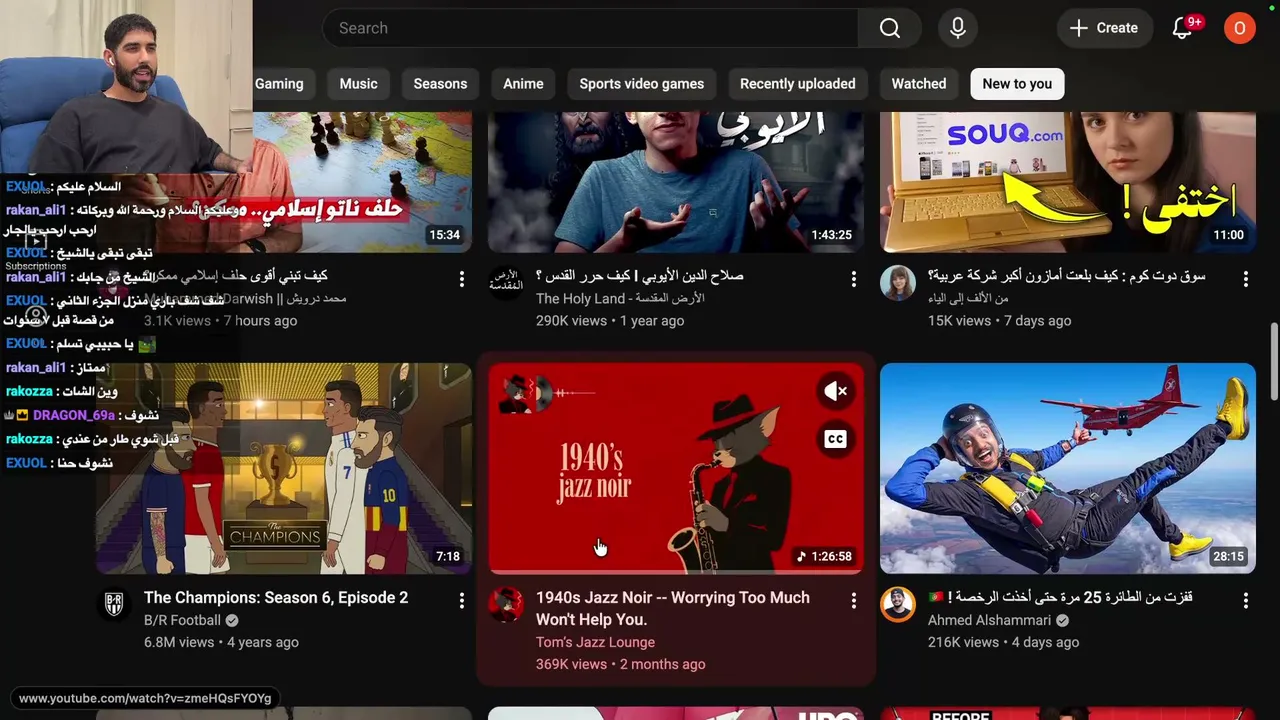
Task: Start voice search with the microphone
Action: coord(958,28)
